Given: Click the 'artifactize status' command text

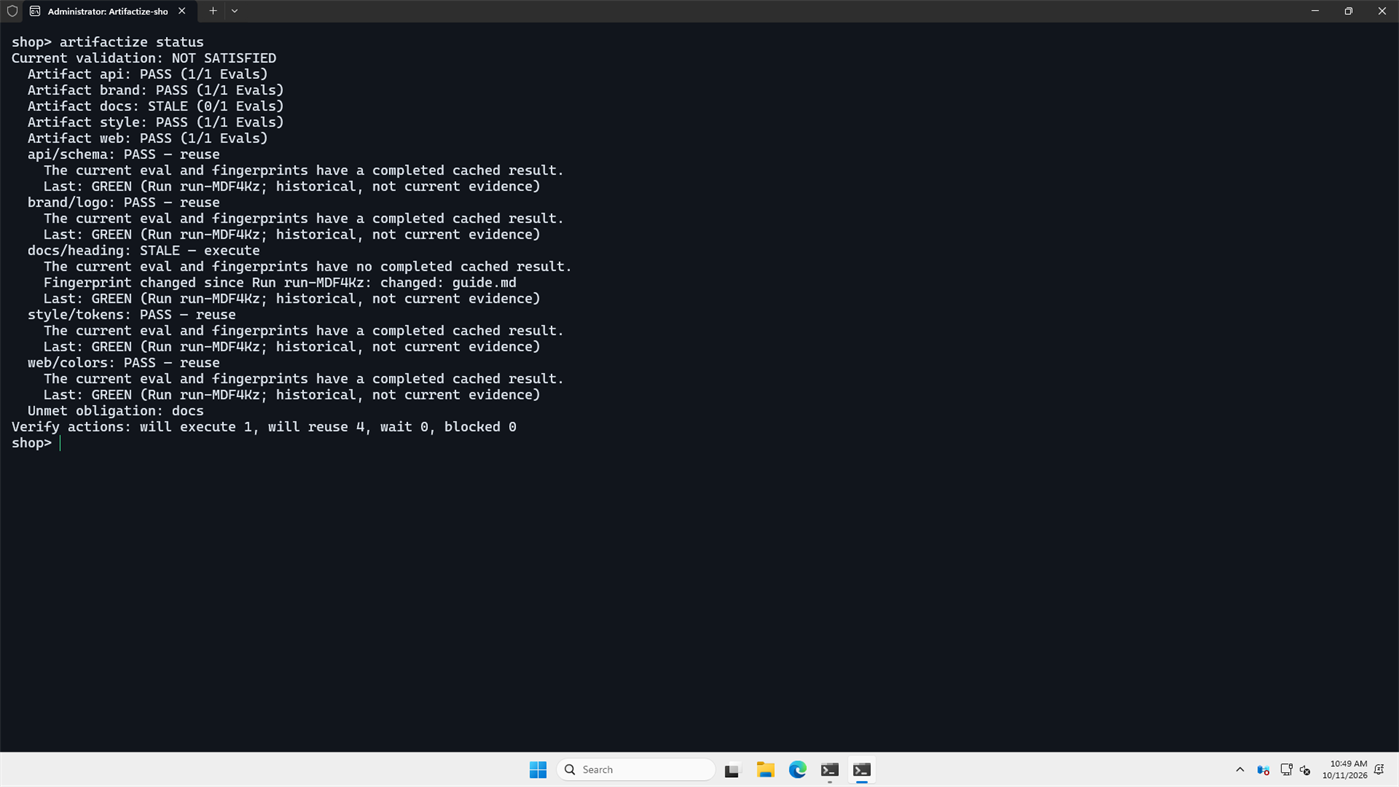Looking at the screenshot, I should coord(131,42).
